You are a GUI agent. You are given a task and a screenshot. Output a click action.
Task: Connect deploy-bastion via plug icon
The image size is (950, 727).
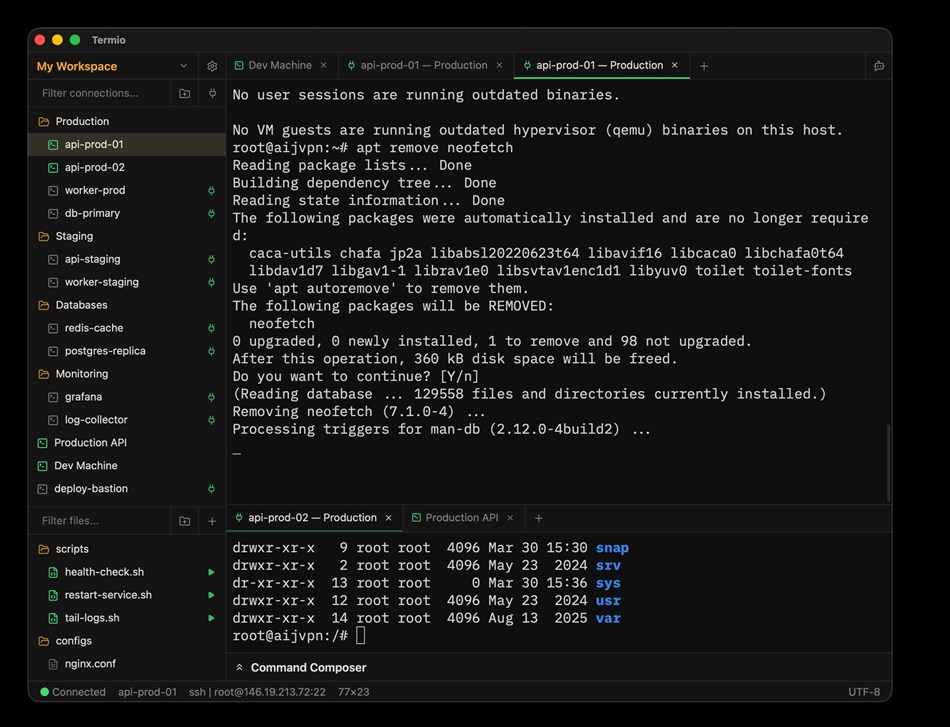point(211,488)
